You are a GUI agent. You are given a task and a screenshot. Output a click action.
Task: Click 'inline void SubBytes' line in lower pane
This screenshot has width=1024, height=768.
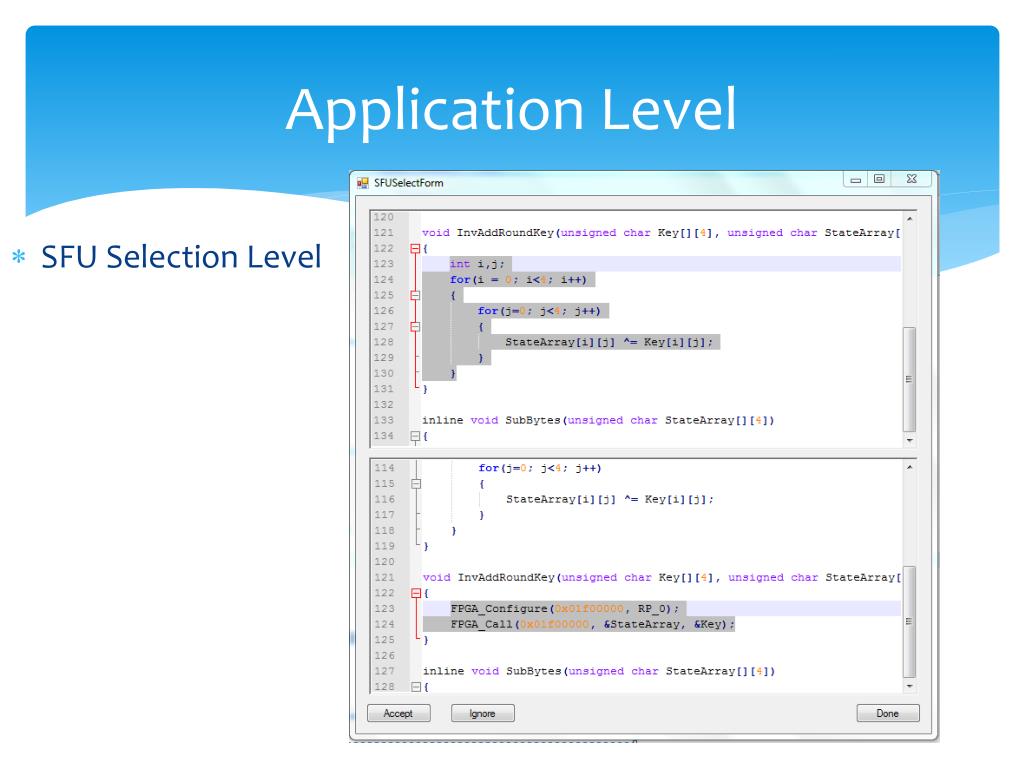[x=599, y=671]
